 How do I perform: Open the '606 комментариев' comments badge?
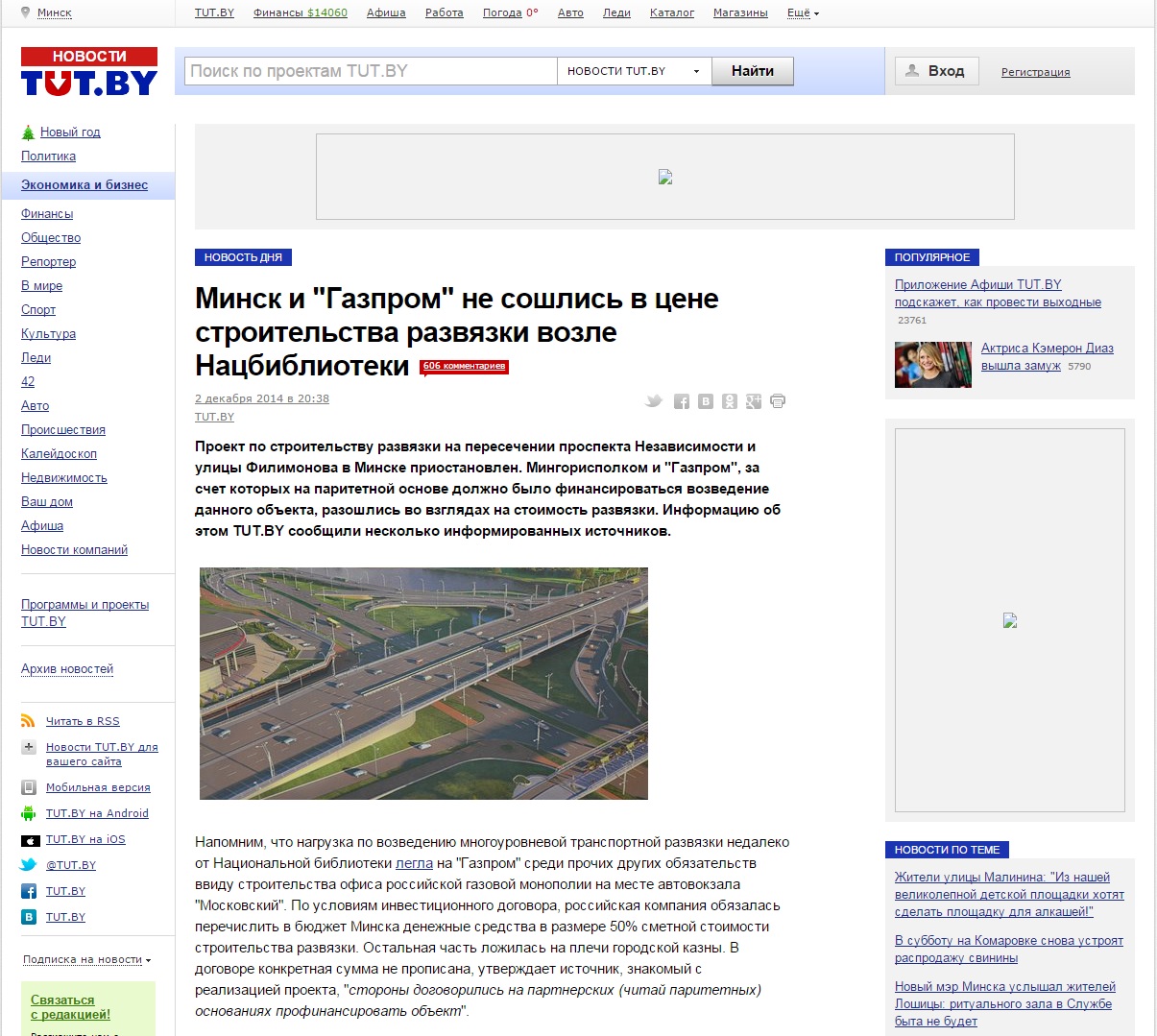464,366
